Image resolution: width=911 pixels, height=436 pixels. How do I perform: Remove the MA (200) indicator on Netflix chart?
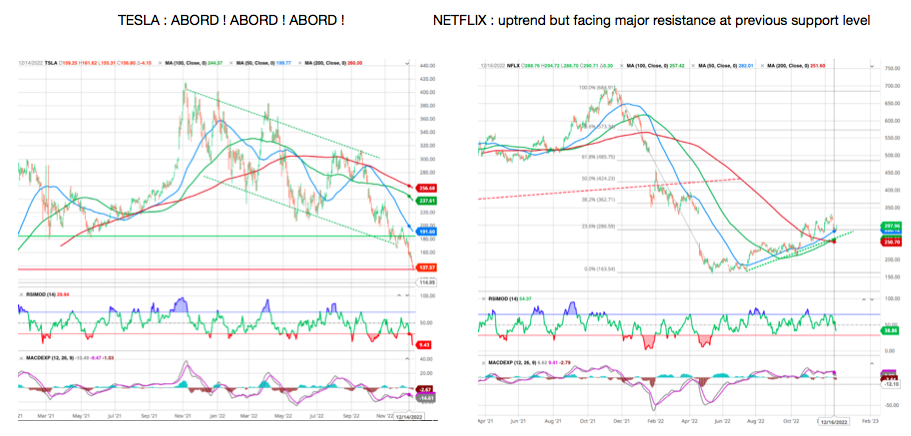[762, 66]
